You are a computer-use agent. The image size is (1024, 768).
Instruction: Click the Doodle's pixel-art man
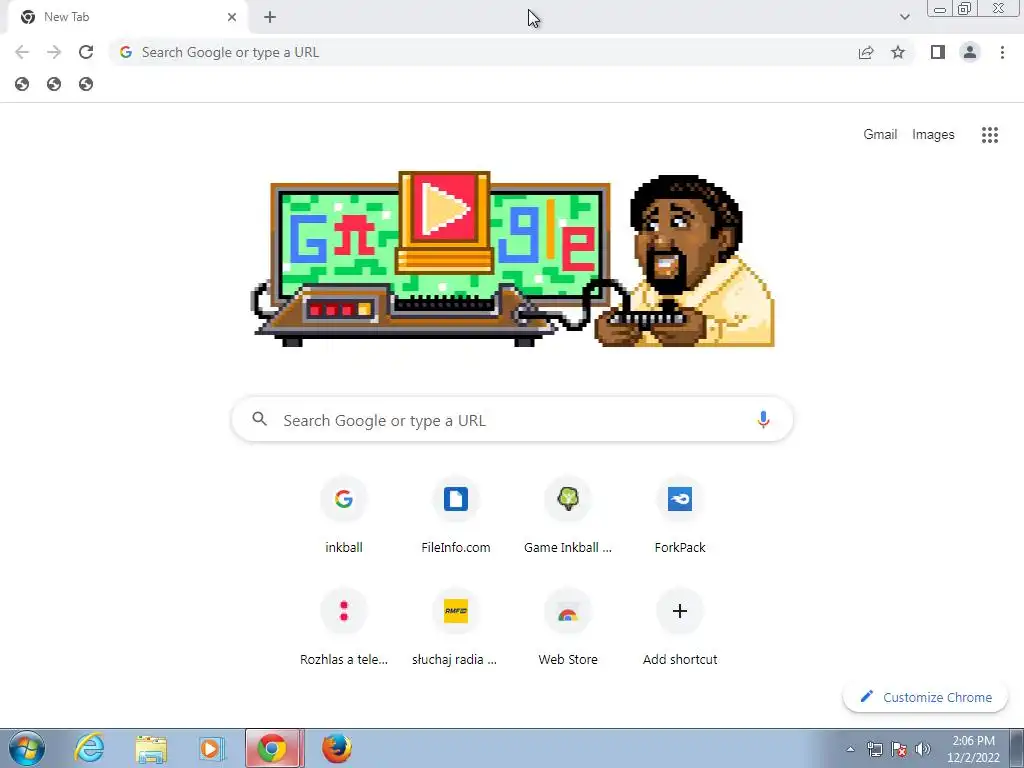click(686, 260)
